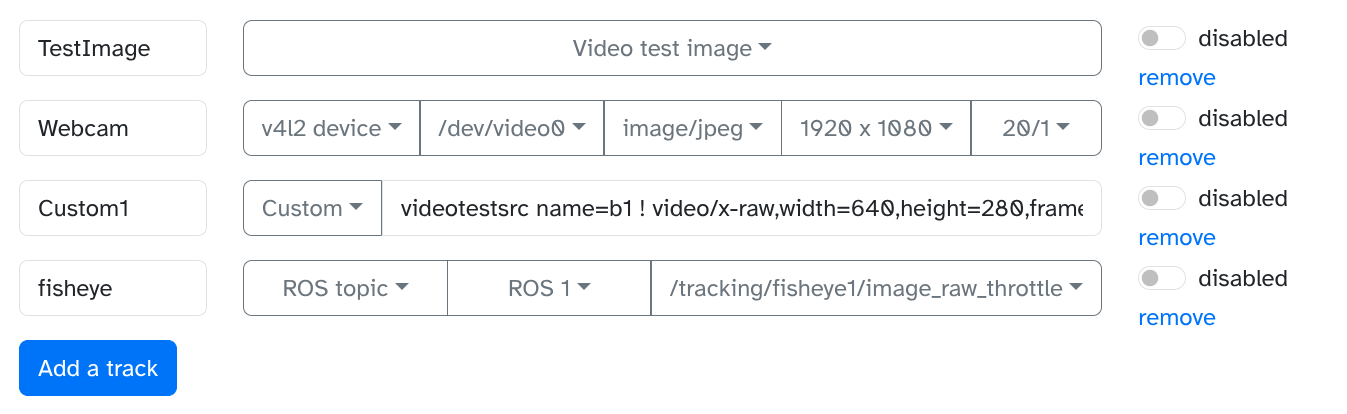Click the Add a track button
Image resolution: width=1347 pixels, height=414 pixels.
(x=98, y=368)
